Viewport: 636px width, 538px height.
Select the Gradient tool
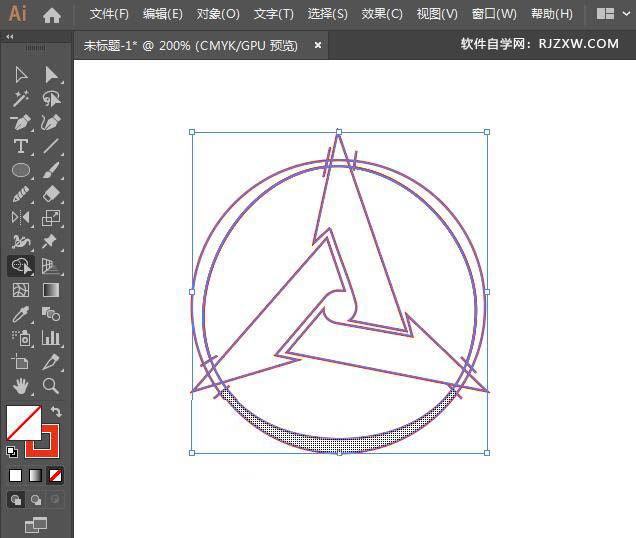tap(51, 290)
